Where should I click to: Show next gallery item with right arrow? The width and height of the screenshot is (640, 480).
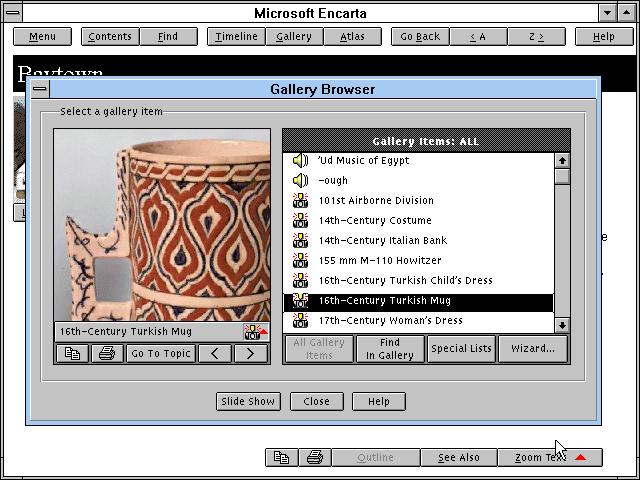251,353
